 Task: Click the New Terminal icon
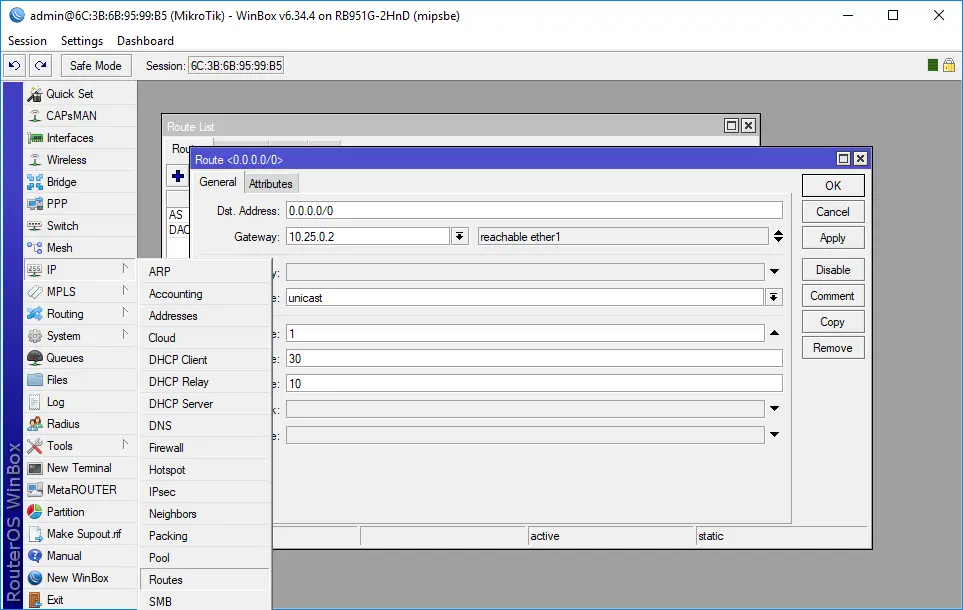(35, 468)
